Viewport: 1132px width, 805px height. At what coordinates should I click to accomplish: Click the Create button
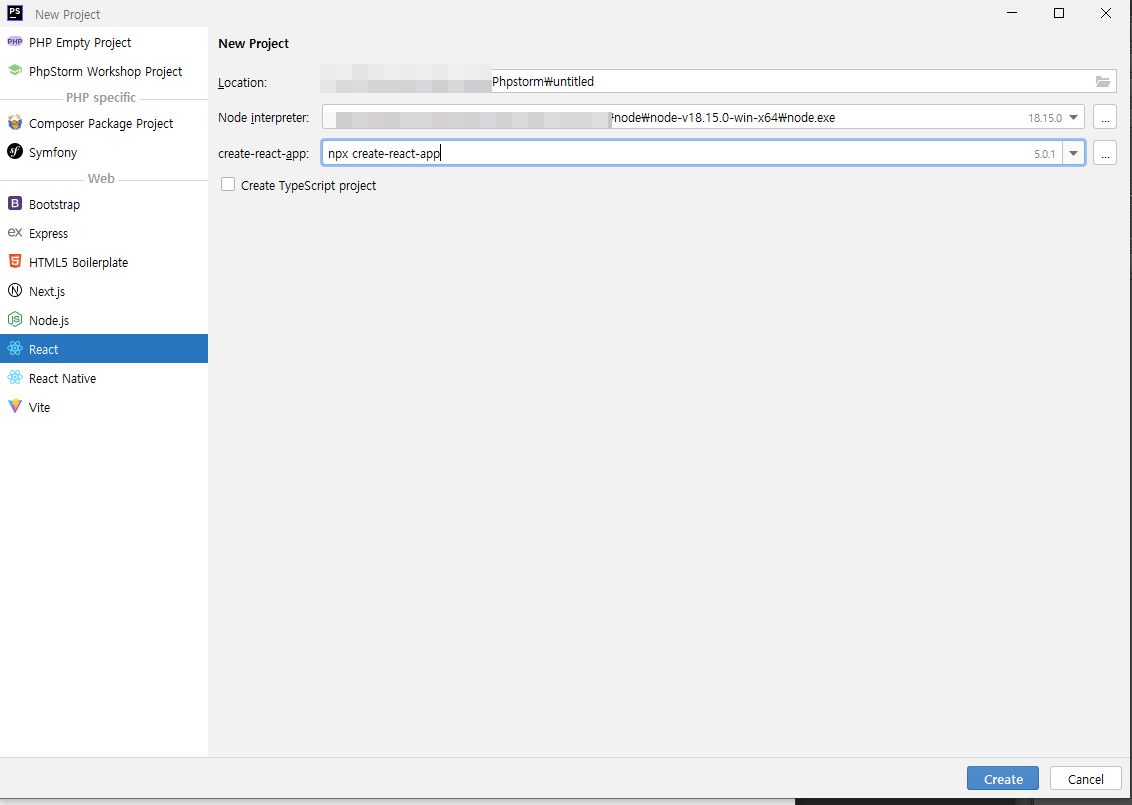(x=1003, y=779)
